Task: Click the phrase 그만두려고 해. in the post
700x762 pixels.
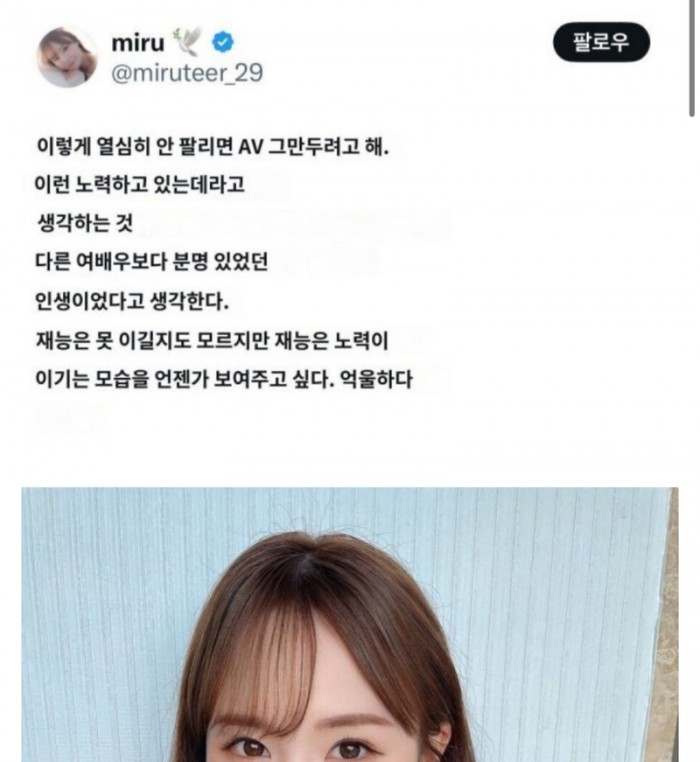Action: click(329, 146)
